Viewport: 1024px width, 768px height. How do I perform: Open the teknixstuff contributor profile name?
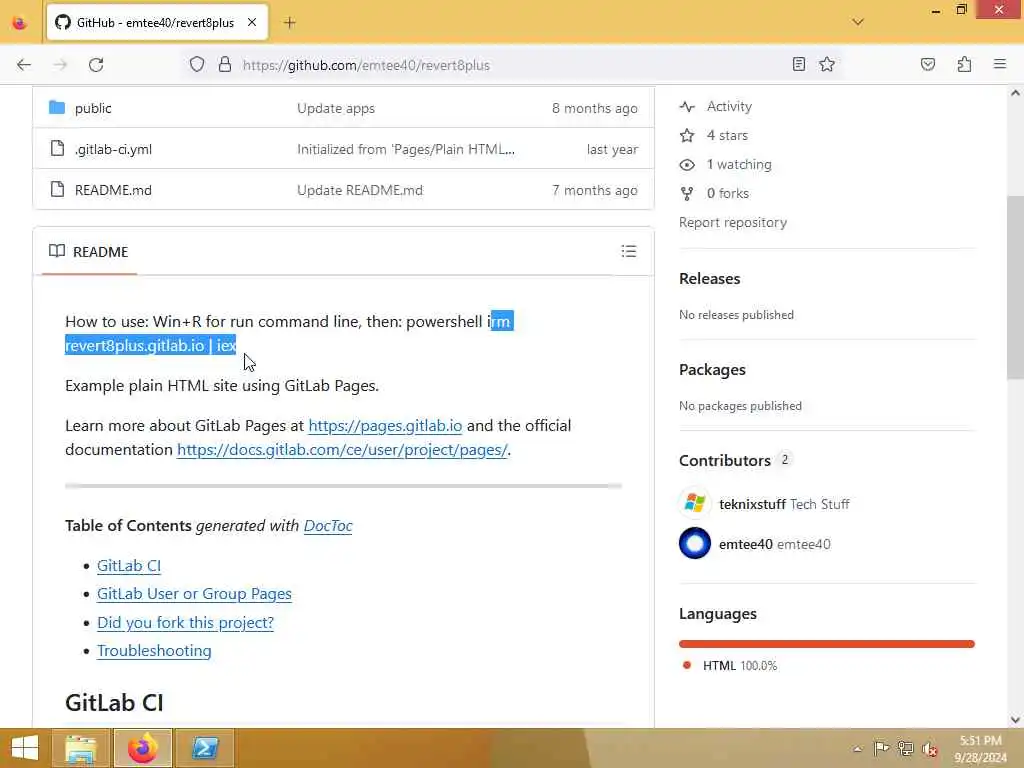point(752,504)
